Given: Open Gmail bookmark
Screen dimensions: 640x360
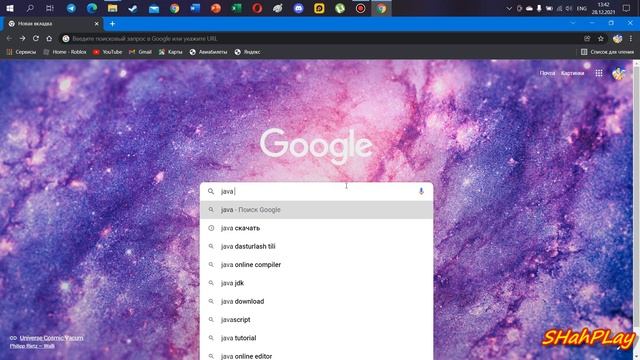Looking at the screenshot, I should pyautogui.click(x=140, y=52).
